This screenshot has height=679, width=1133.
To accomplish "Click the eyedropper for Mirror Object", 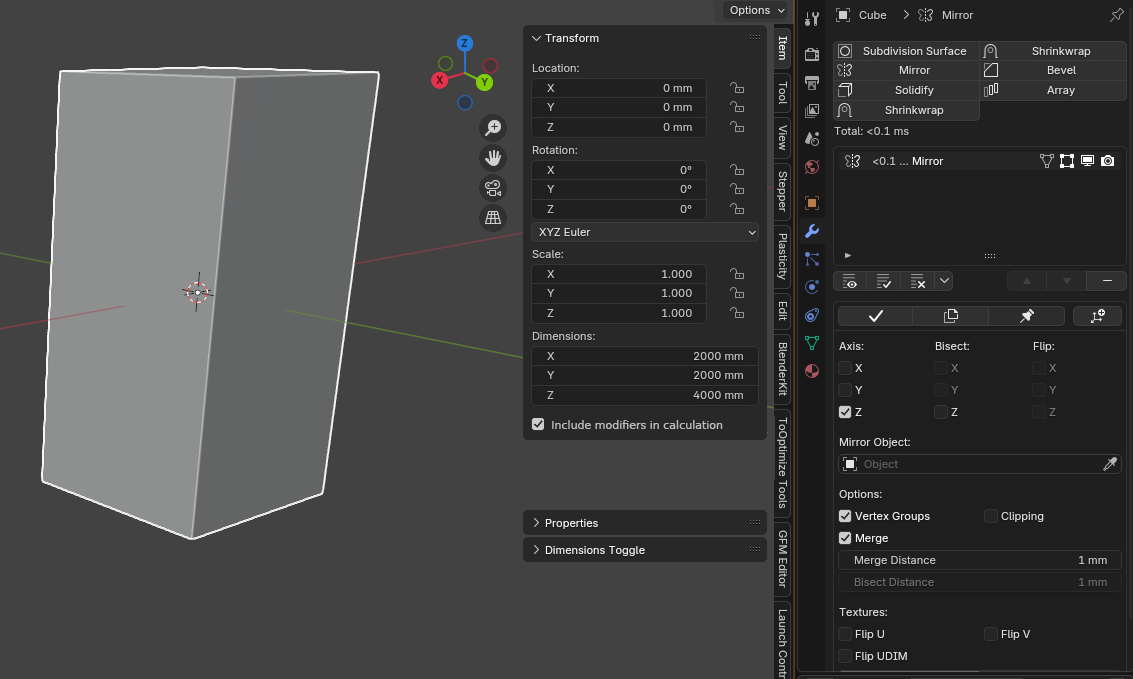I will [1110, 464].
